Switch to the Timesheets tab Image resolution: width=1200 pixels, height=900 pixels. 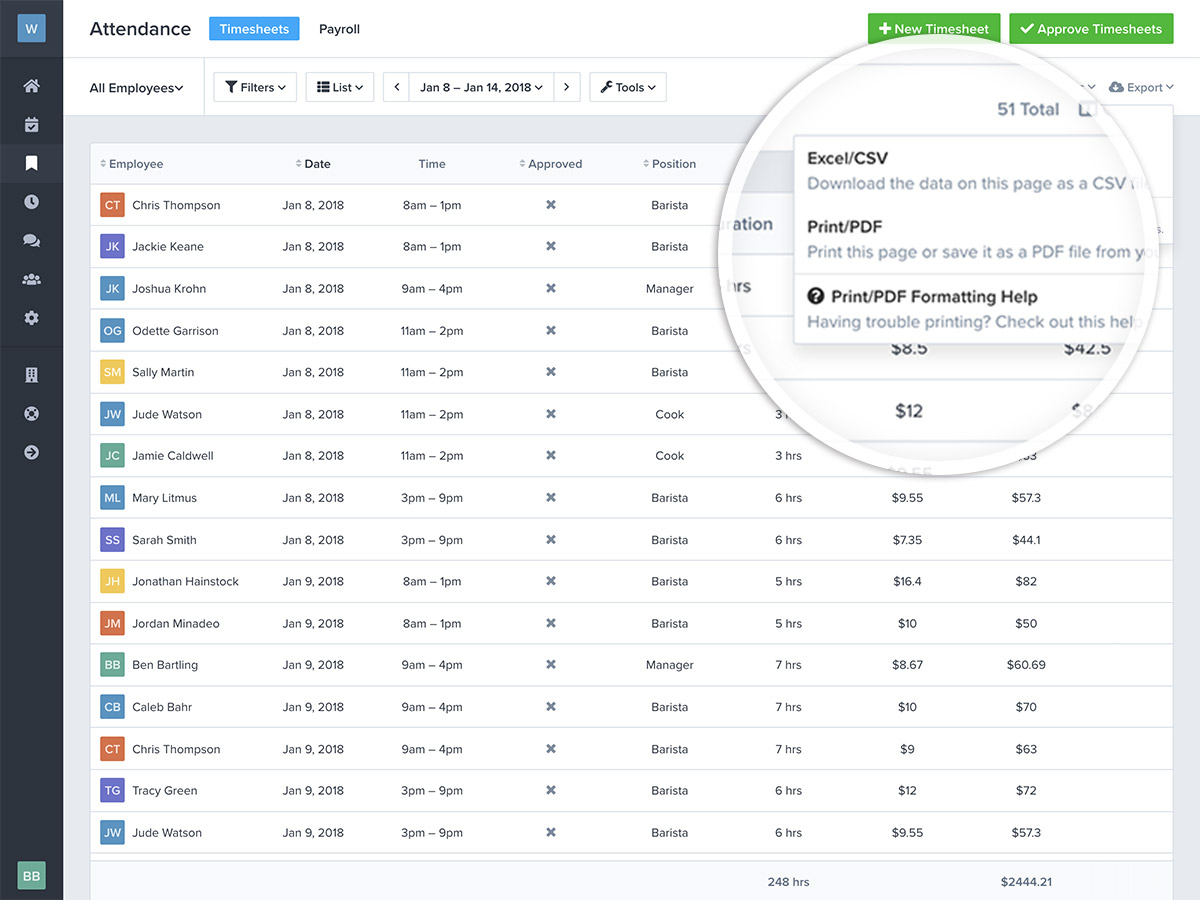[x=254, y=29]
